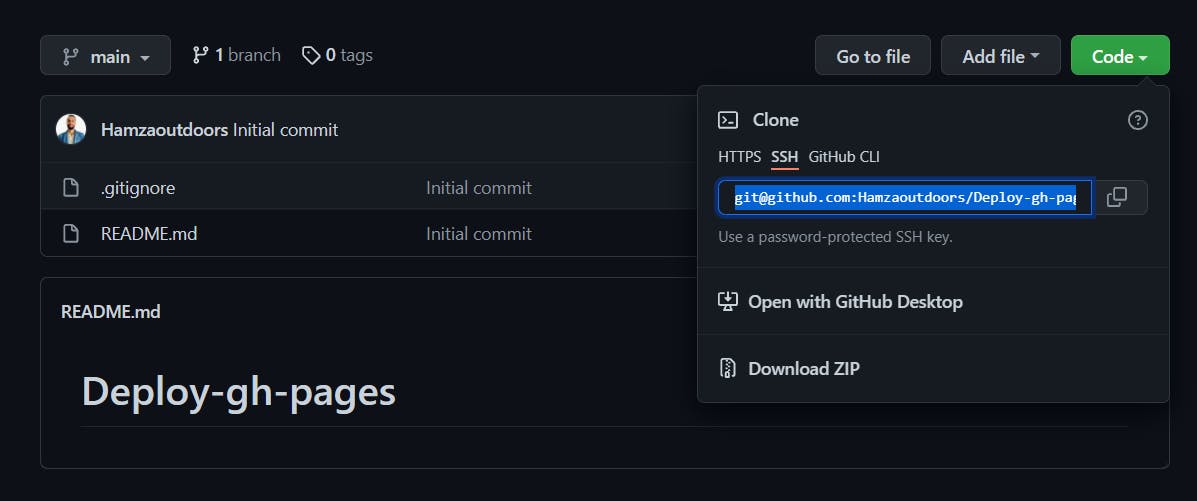Image resolution: width=1197 pixels, height=501 pixels.
Task: Open the .gitignore file link
Action: (x=138, y=188)
